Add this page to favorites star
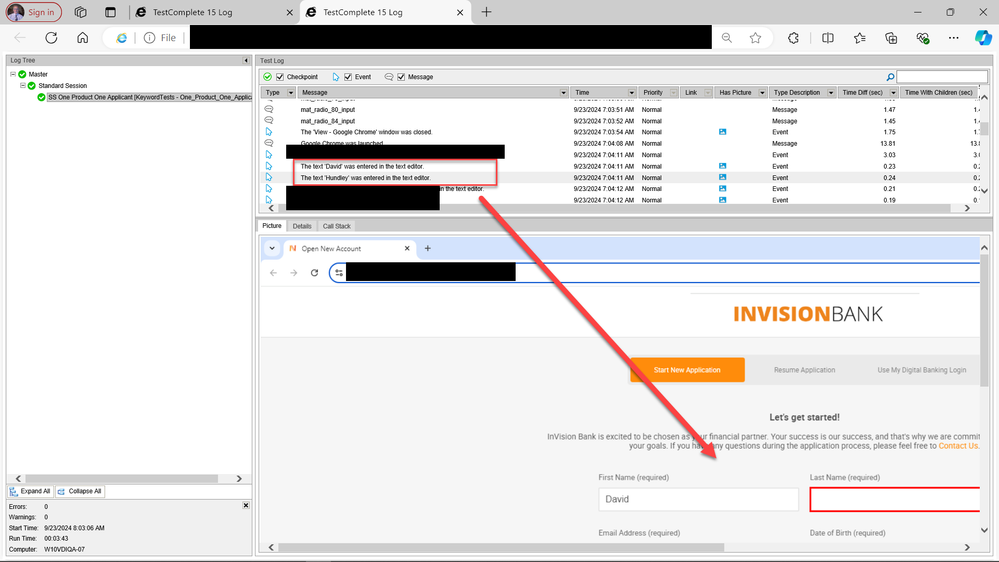999x562 pixels. (x=756, y=38)
